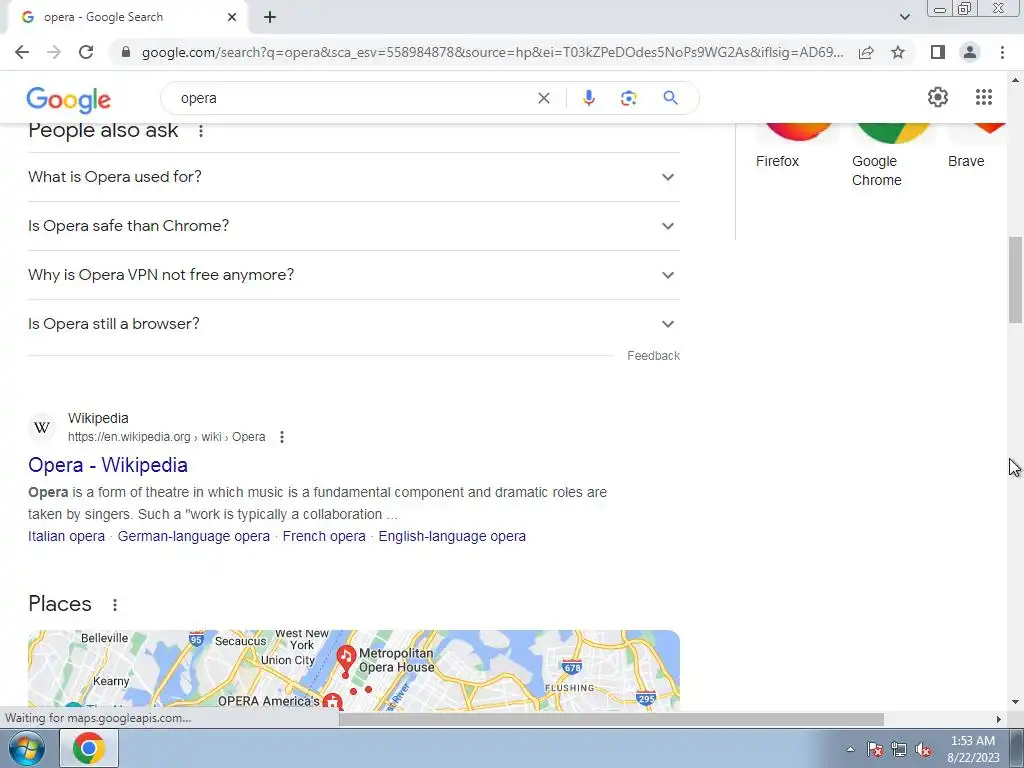The width and height of the screenshot is (1024, 768).
Task: Open a new tab with plus button
Action: click(x=270, y=17)
